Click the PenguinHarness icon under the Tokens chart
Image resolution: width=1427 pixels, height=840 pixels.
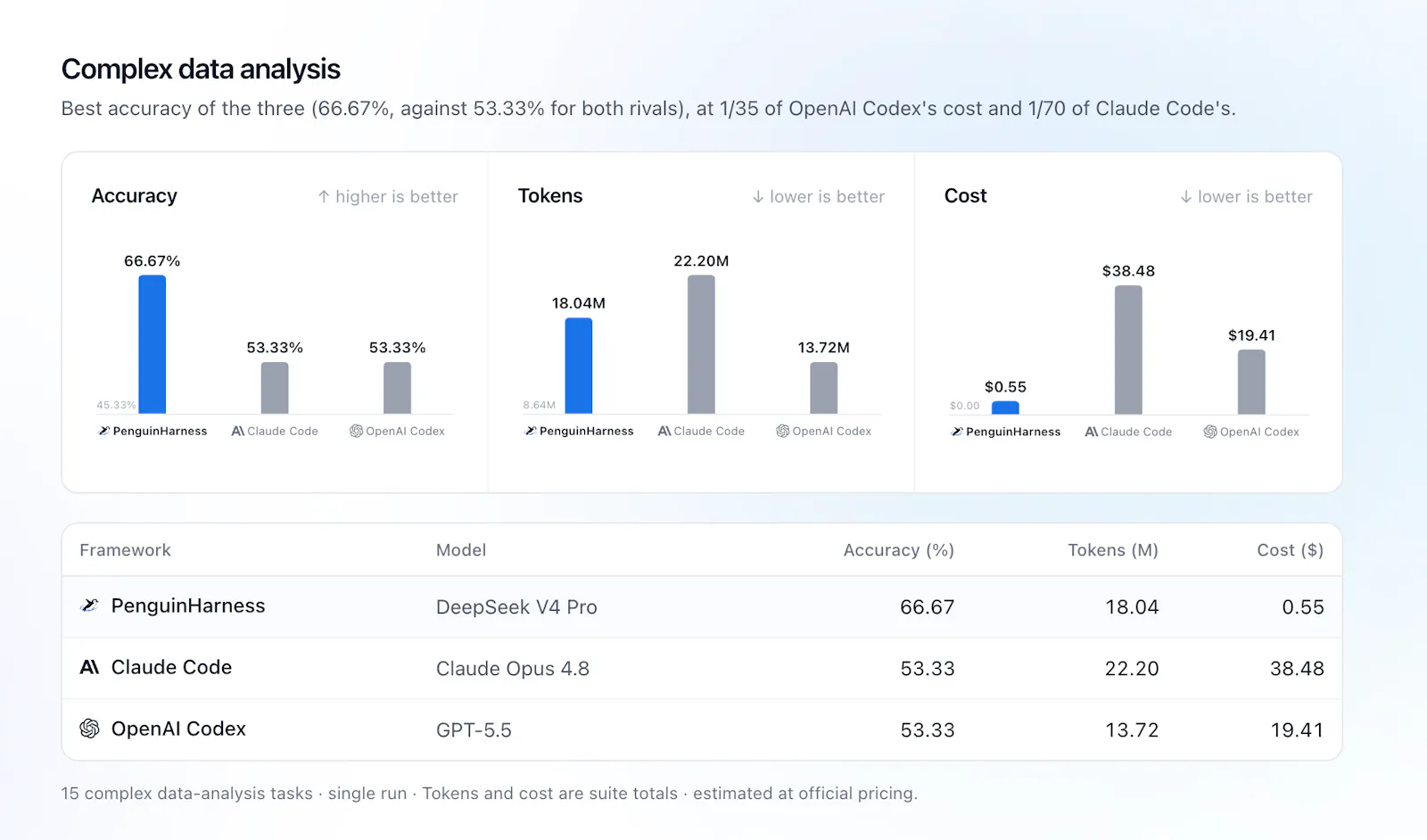tap(531, 431)
